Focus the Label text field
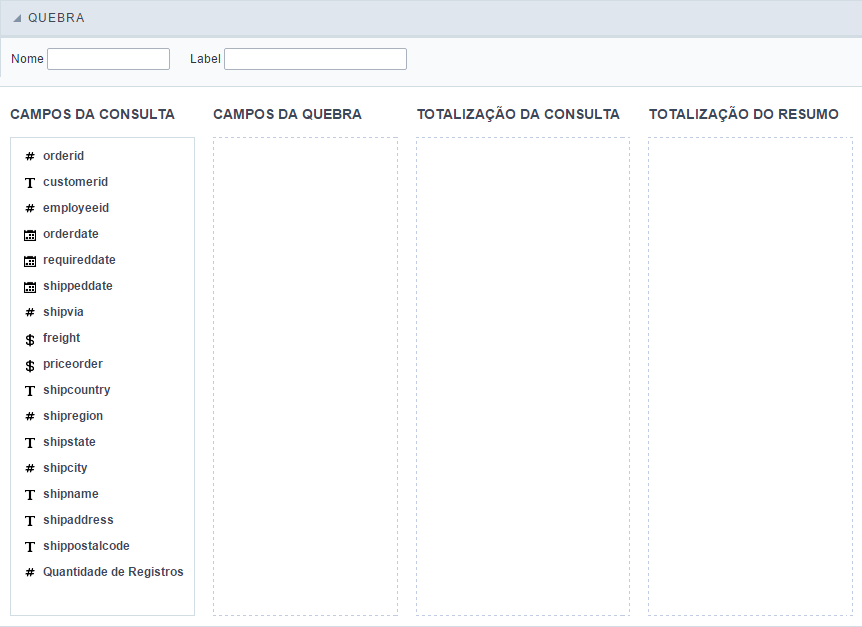Viewport: 862px width, 627px height. (316, 59)
